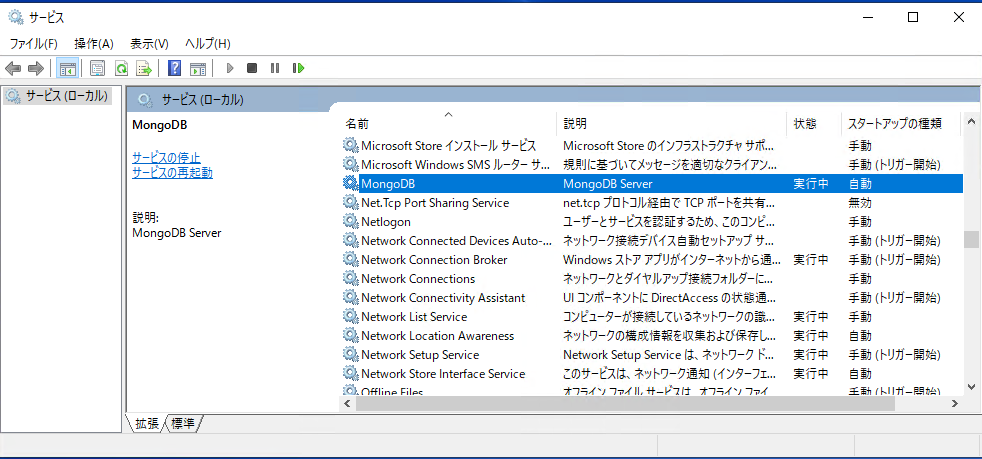Pause service with the pause toolbar button
982x459 pixels.
[274, 68]
